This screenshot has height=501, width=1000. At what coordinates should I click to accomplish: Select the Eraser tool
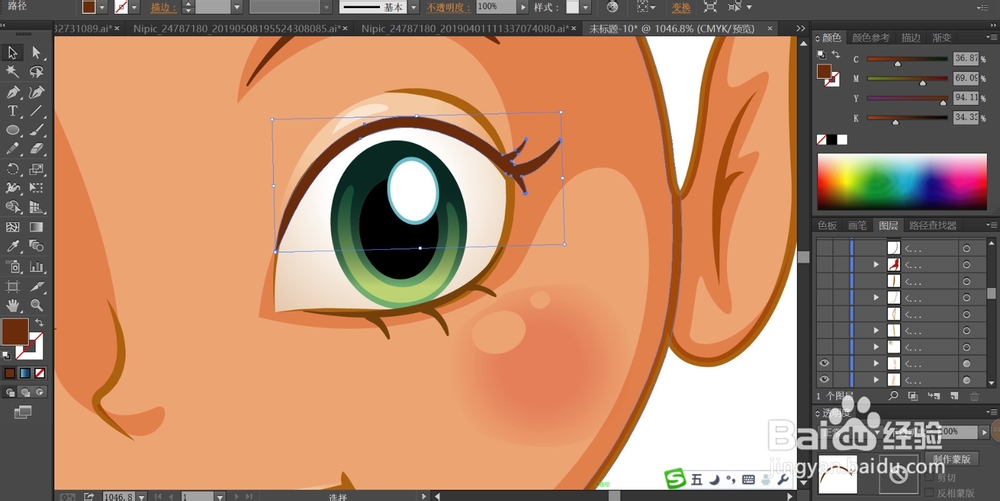pos(36,149)
